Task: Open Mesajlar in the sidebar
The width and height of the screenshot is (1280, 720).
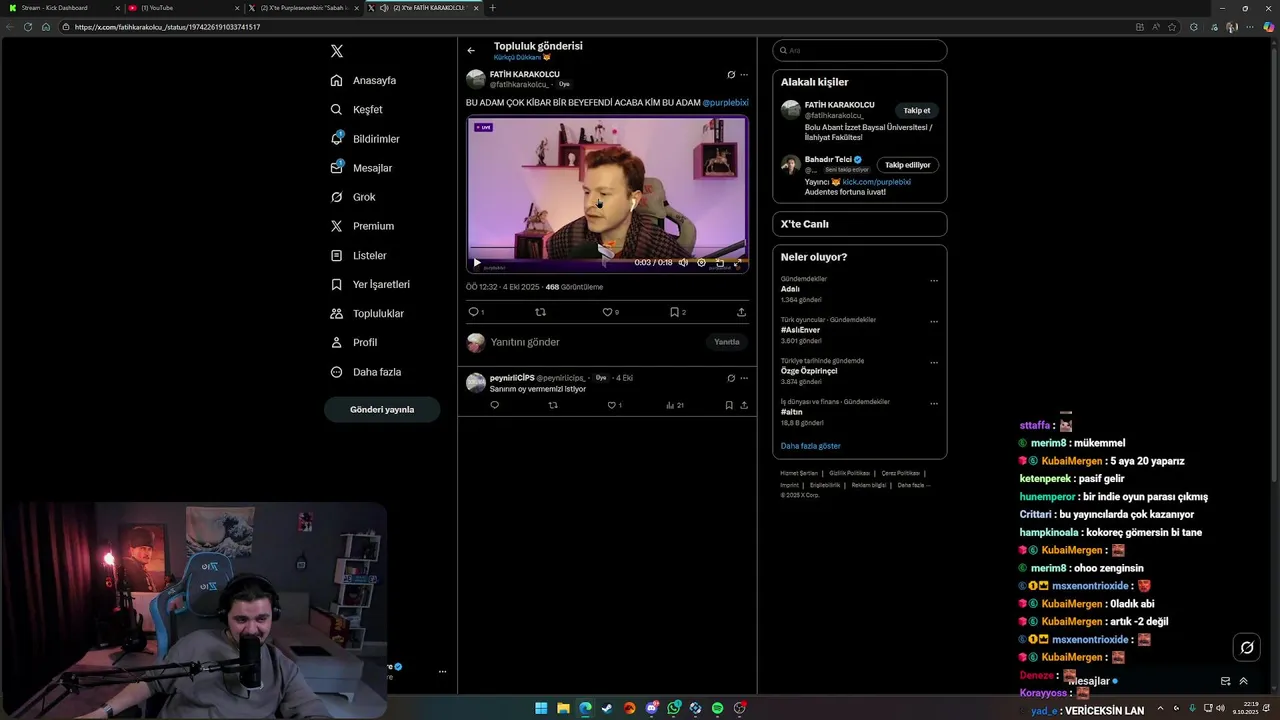Action: tap(361, 168)
